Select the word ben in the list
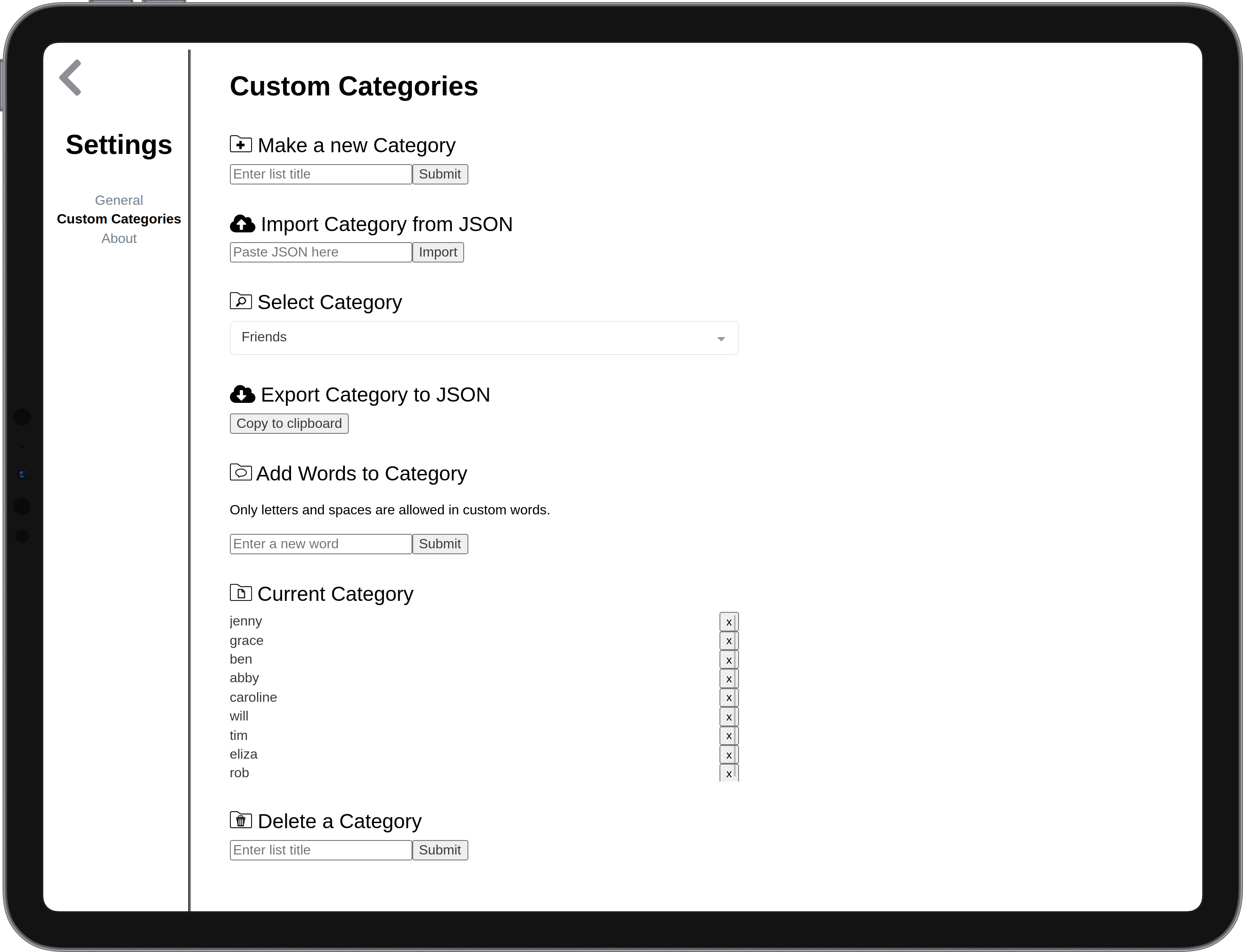 pyautogui.click(x=241, y=659)
